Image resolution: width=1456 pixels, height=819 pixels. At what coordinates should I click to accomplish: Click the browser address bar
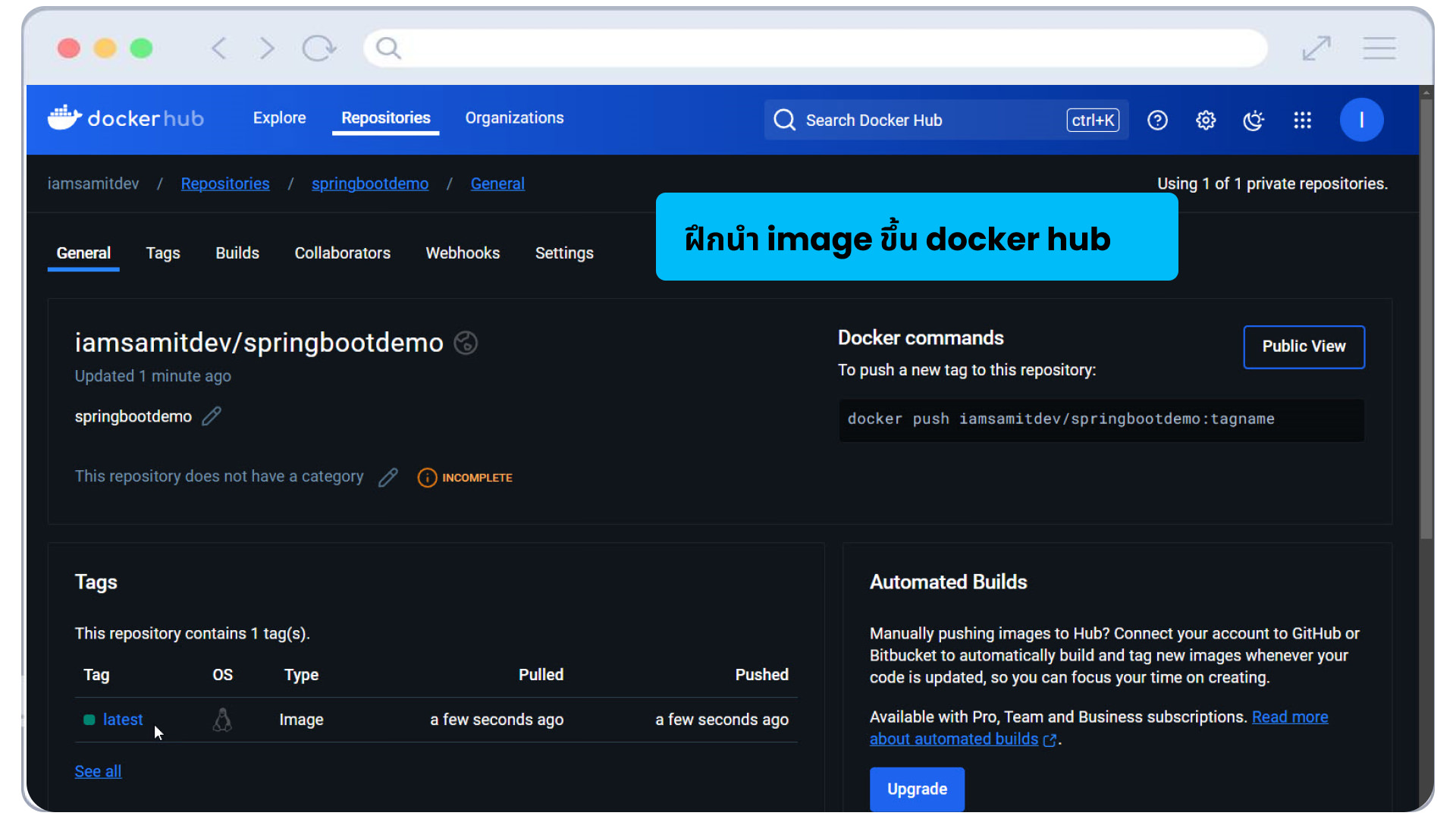click(x=816, y=49)
